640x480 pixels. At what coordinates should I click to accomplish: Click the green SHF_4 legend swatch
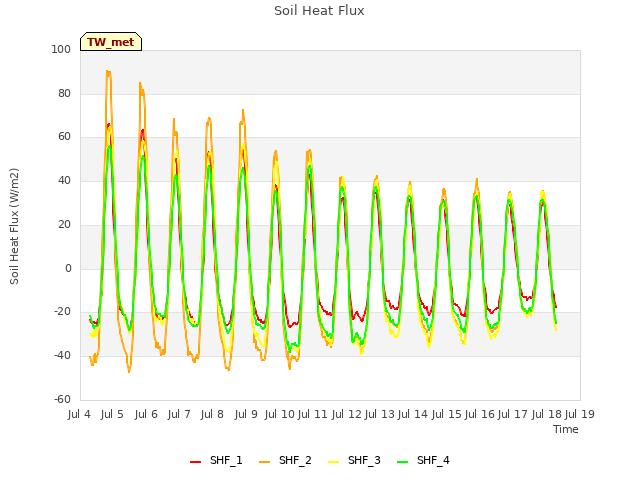click(x=402, y=462)
